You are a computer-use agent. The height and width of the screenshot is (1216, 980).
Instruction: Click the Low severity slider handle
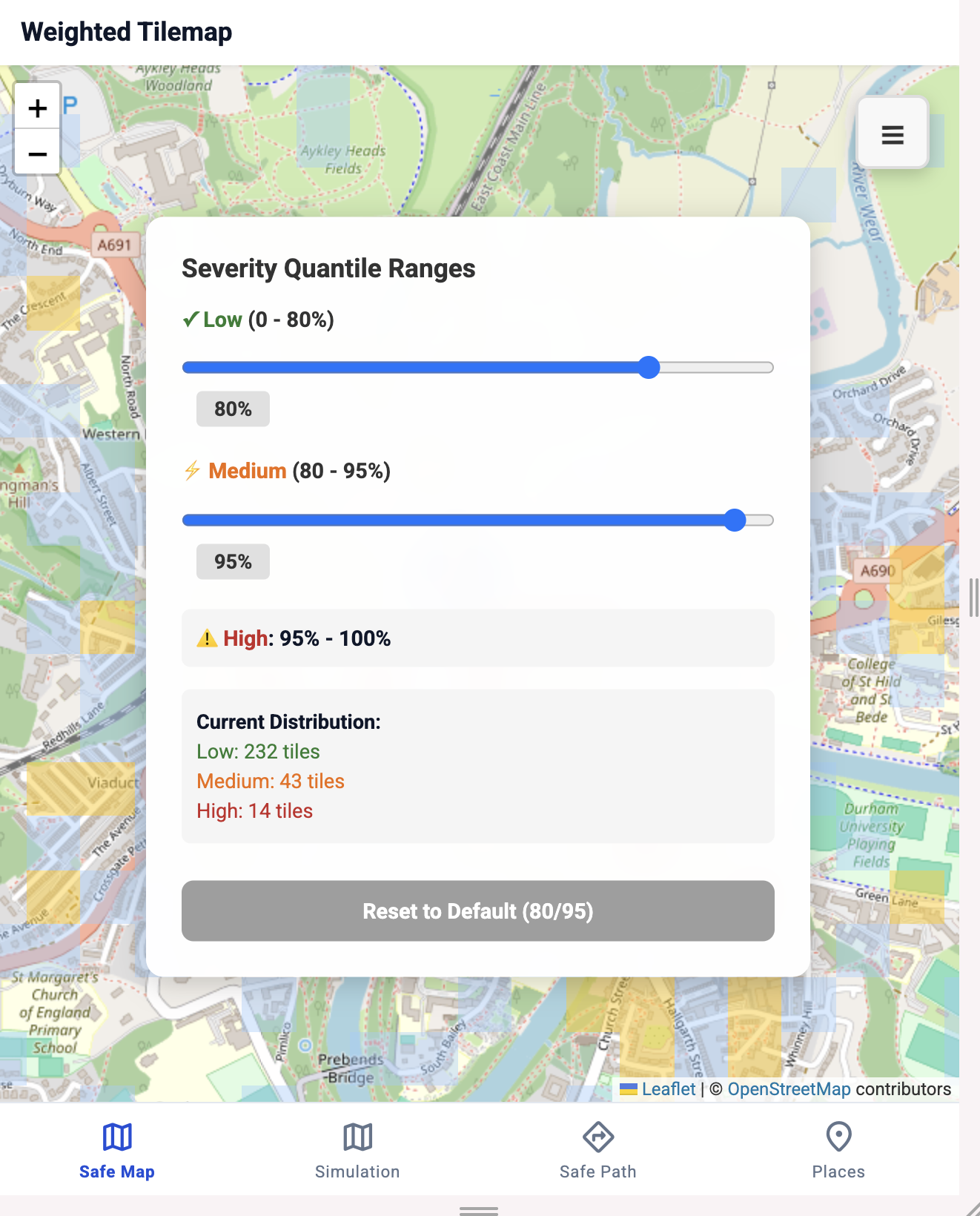click(x=649, y=368)
